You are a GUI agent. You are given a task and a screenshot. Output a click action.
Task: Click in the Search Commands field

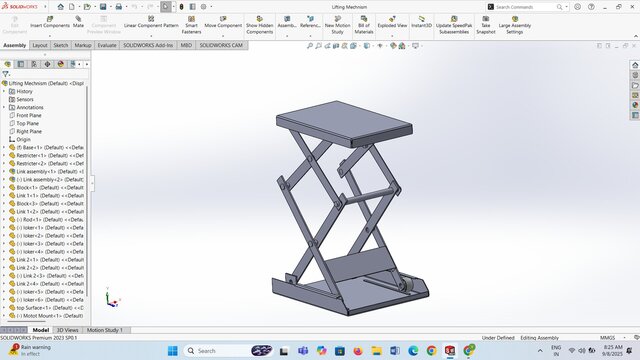click(x=524, y=7)
